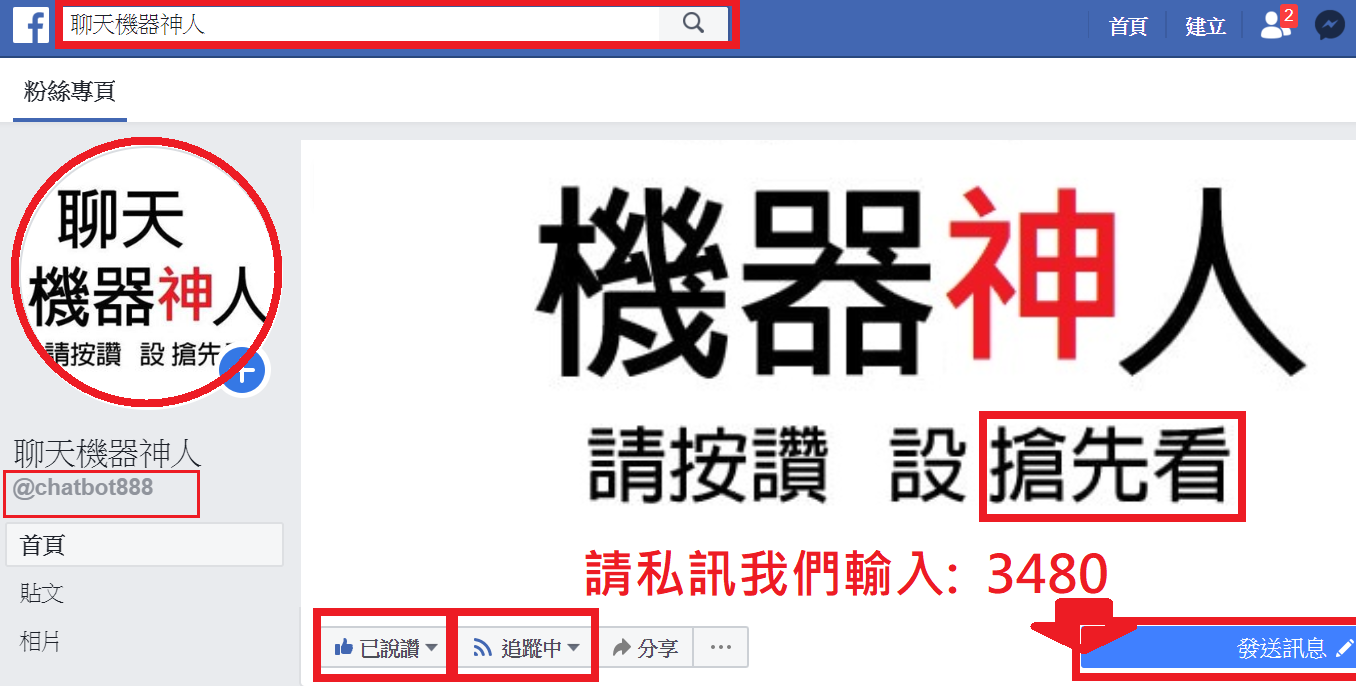Click the Facebook logo icon
Screen dimensions: 1356x686
click(x=30, y=25)
